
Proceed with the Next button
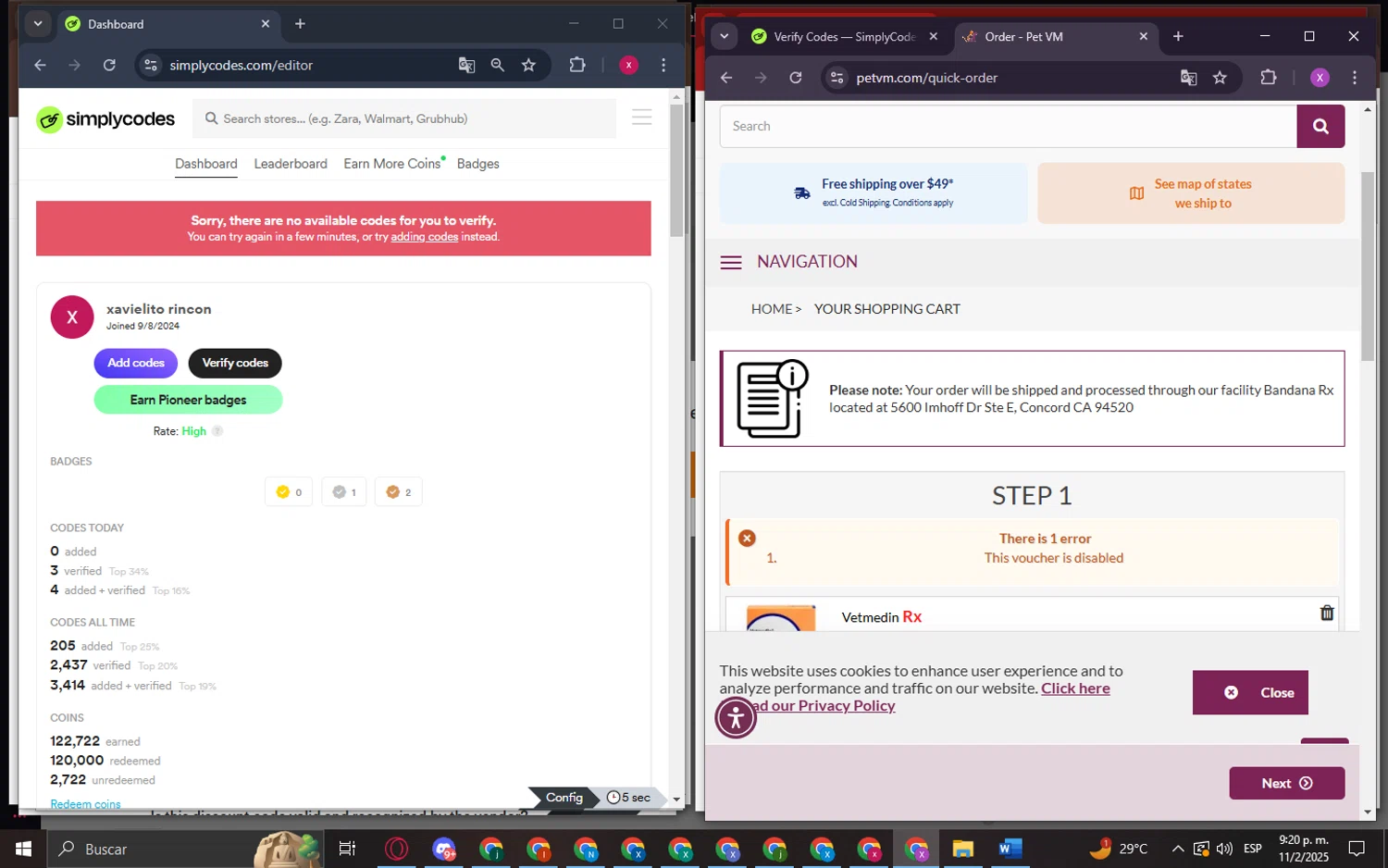[1286, 783]
